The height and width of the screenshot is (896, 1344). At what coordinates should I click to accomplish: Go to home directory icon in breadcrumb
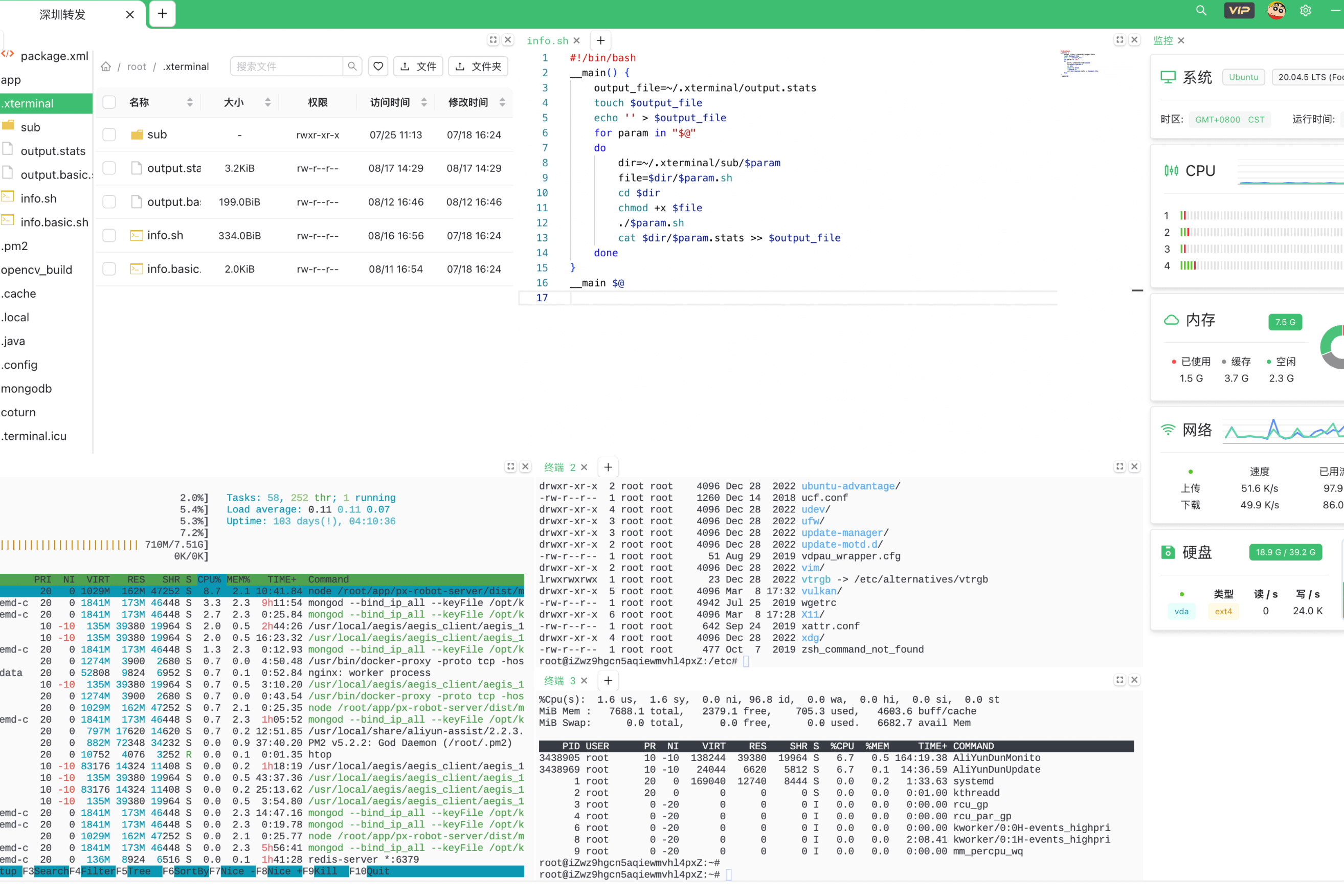point(106,66)
